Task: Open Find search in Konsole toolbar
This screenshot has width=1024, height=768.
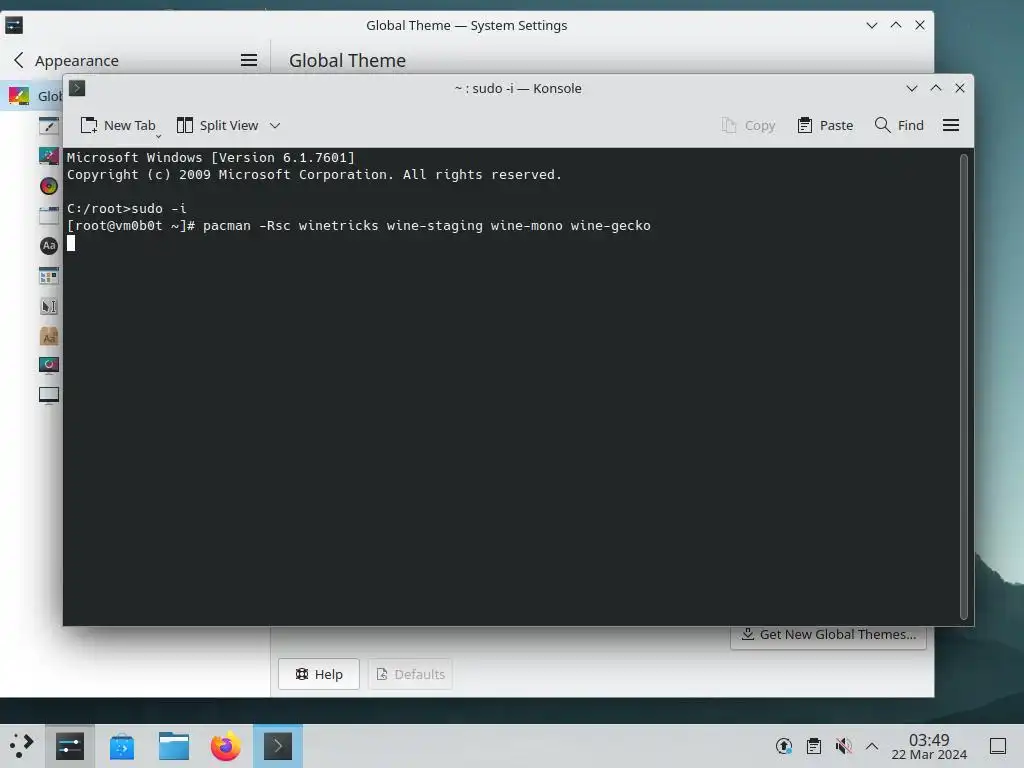Action: pos(899,125)
